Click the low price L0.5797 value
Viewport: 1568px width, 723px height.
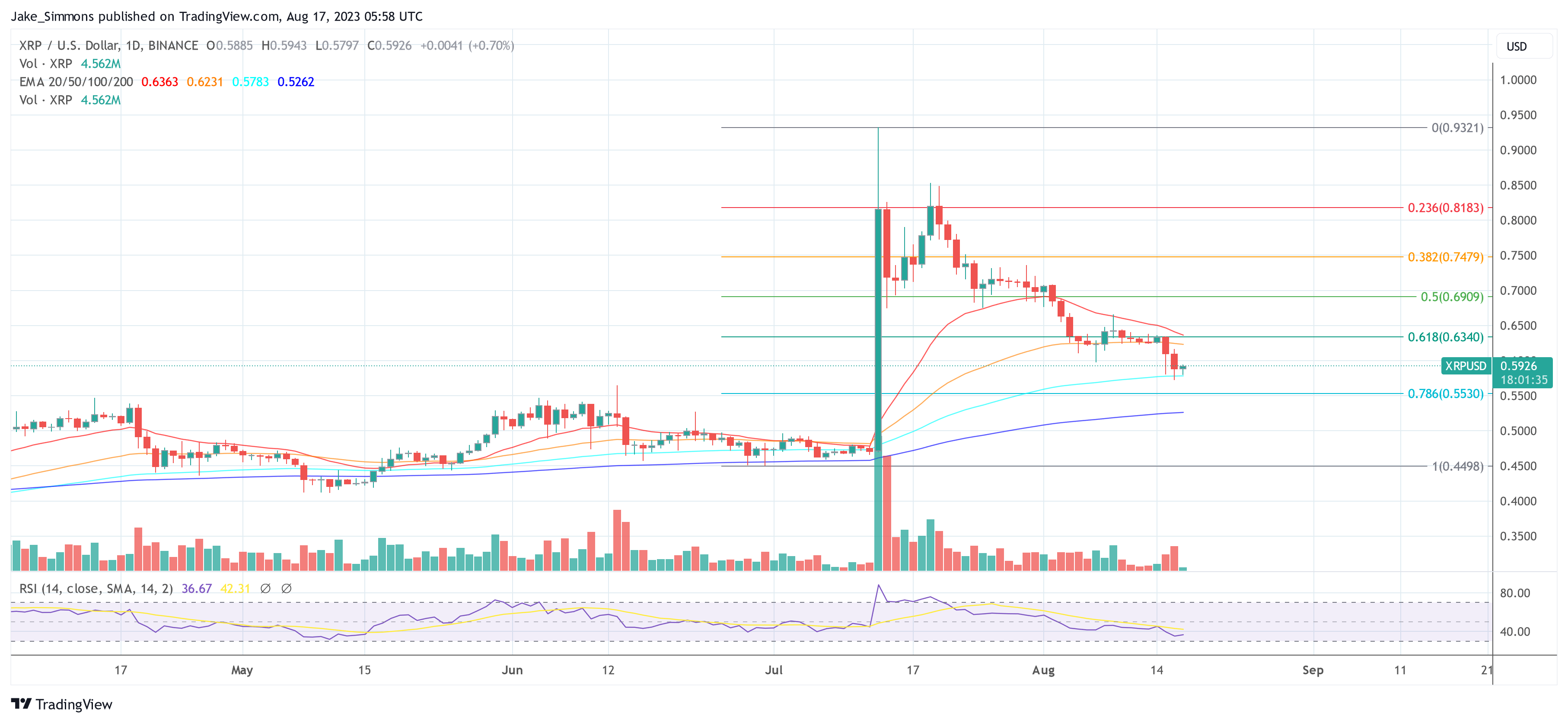337,46
